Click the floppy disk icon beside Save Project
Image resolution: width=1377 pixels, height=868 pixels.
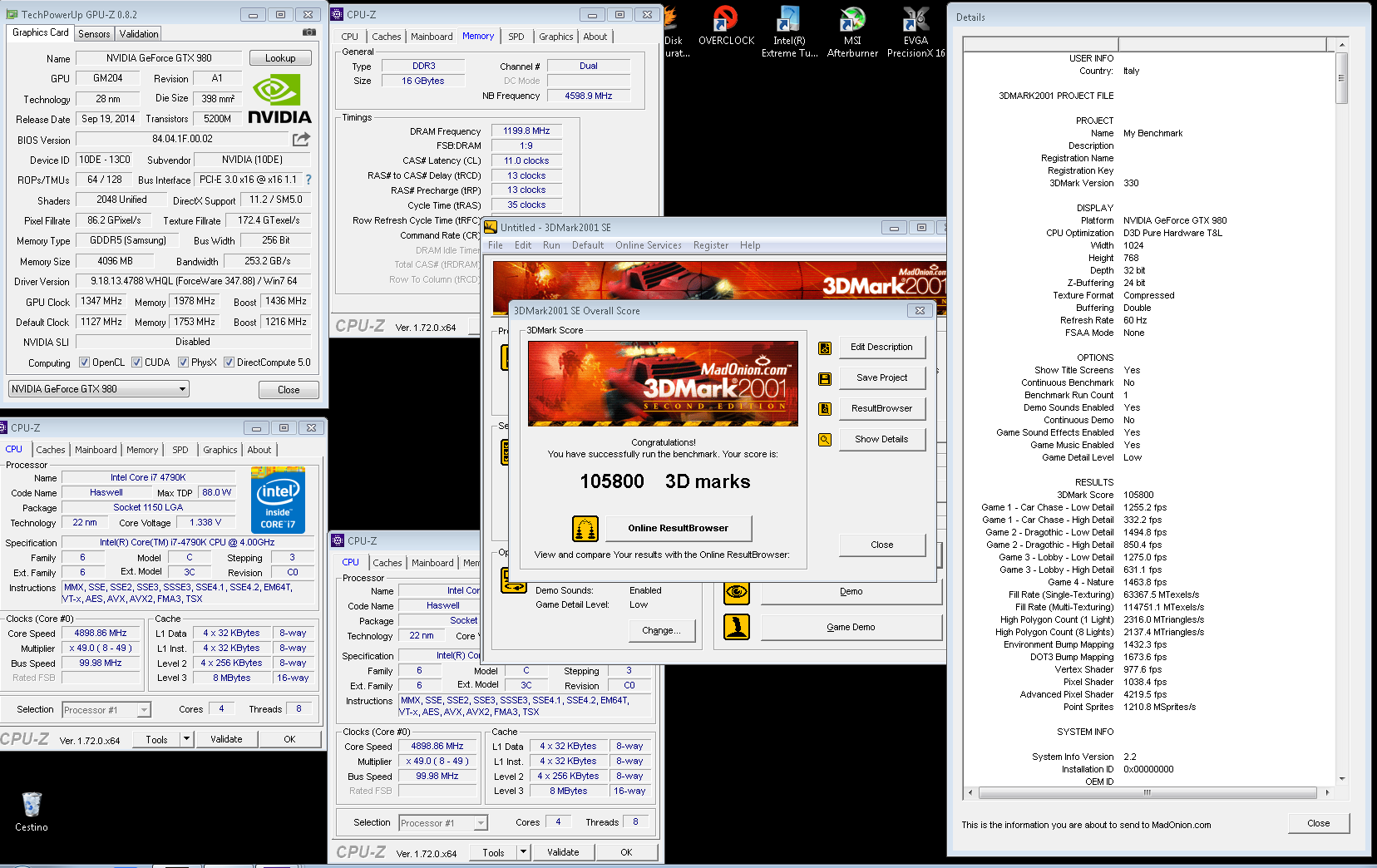pyautogui.click(x=825, y=379)
